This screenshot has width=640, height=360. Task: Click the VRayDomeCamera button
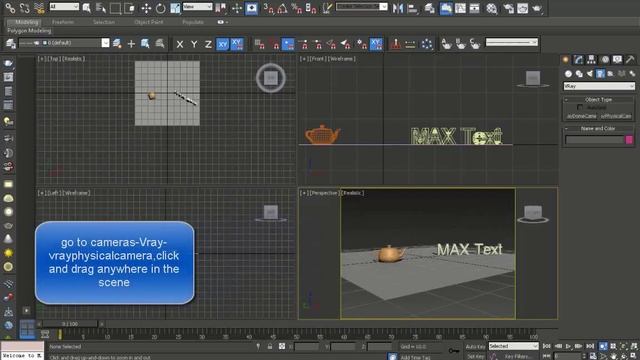click(x=582, y=116)
